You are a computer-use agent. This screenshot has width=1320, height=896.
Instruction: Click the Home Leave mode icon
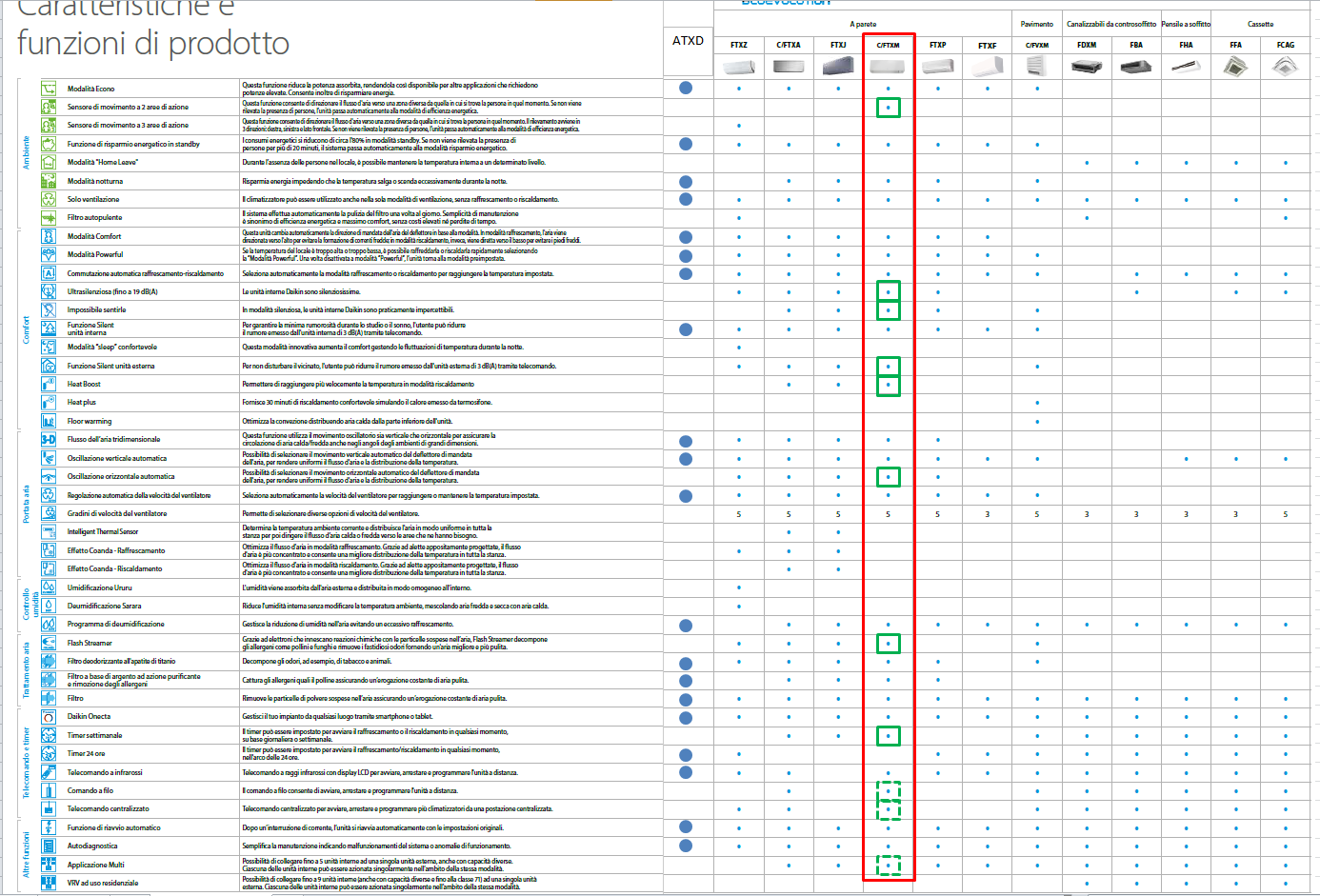tap(49, 162)
